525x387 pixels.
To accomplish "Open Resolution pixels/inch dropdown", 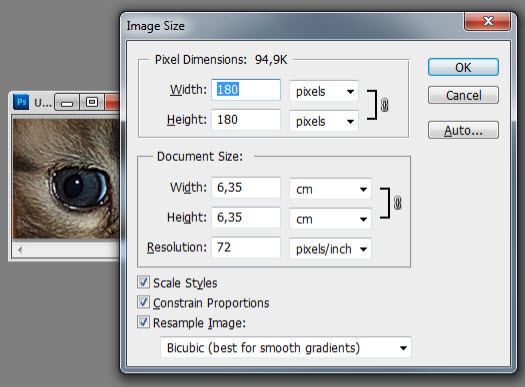I will (330, 249).
